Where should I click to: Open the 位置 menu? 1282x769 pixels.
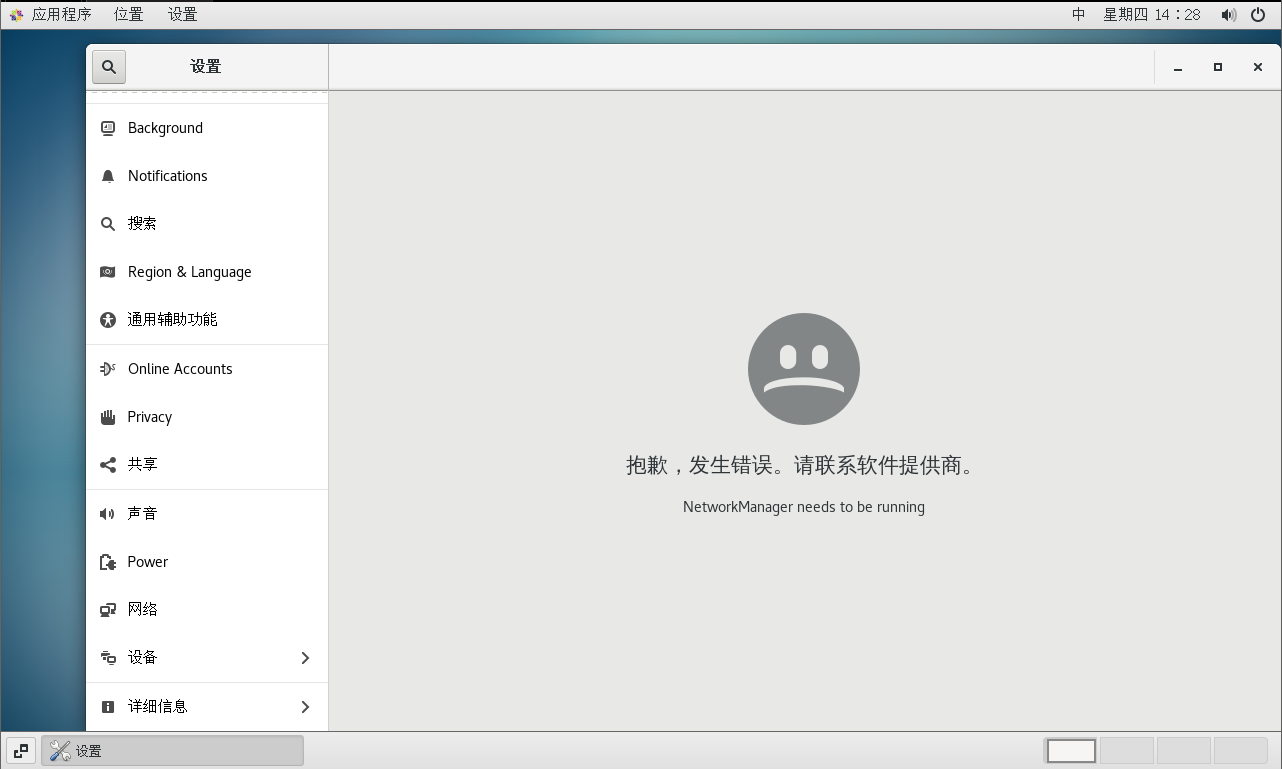click(x=128, y=14)
